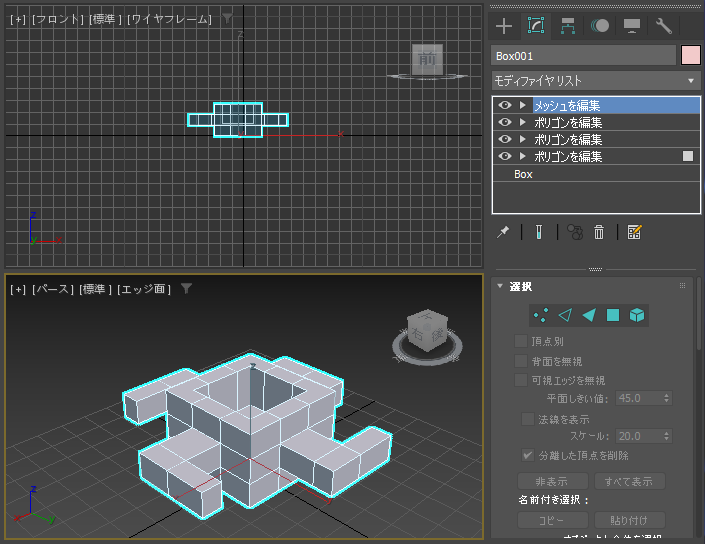
Task: Click 平面しきい値 value field 45.0
Action: click(638, 398)
